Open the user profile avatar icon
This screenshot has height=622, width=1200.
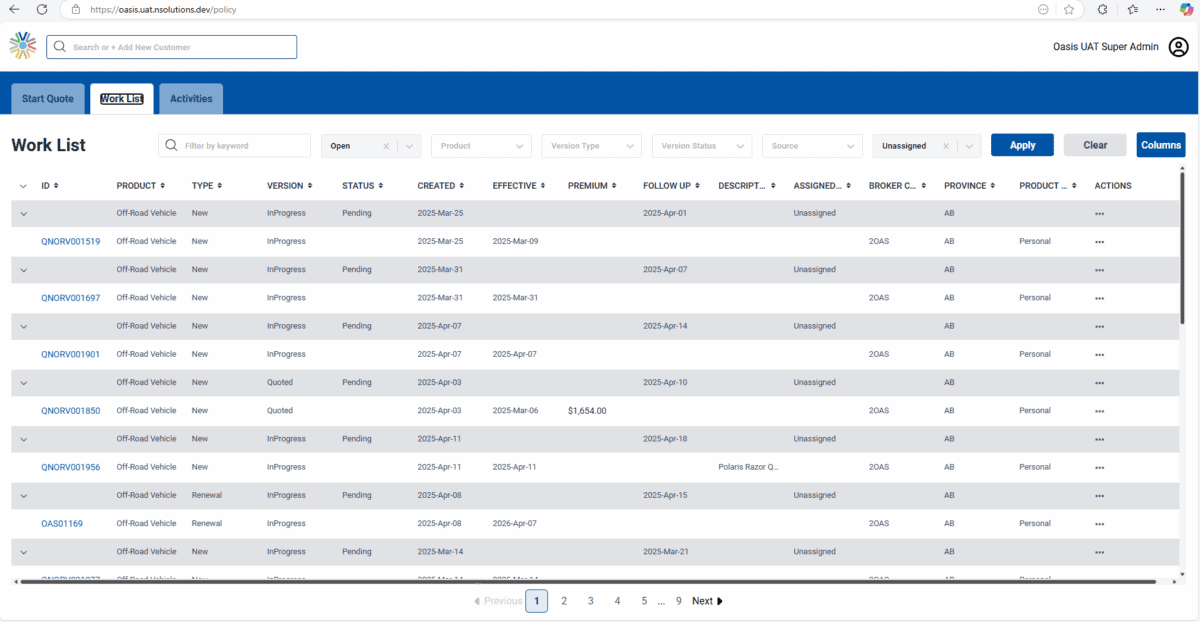1178,47
